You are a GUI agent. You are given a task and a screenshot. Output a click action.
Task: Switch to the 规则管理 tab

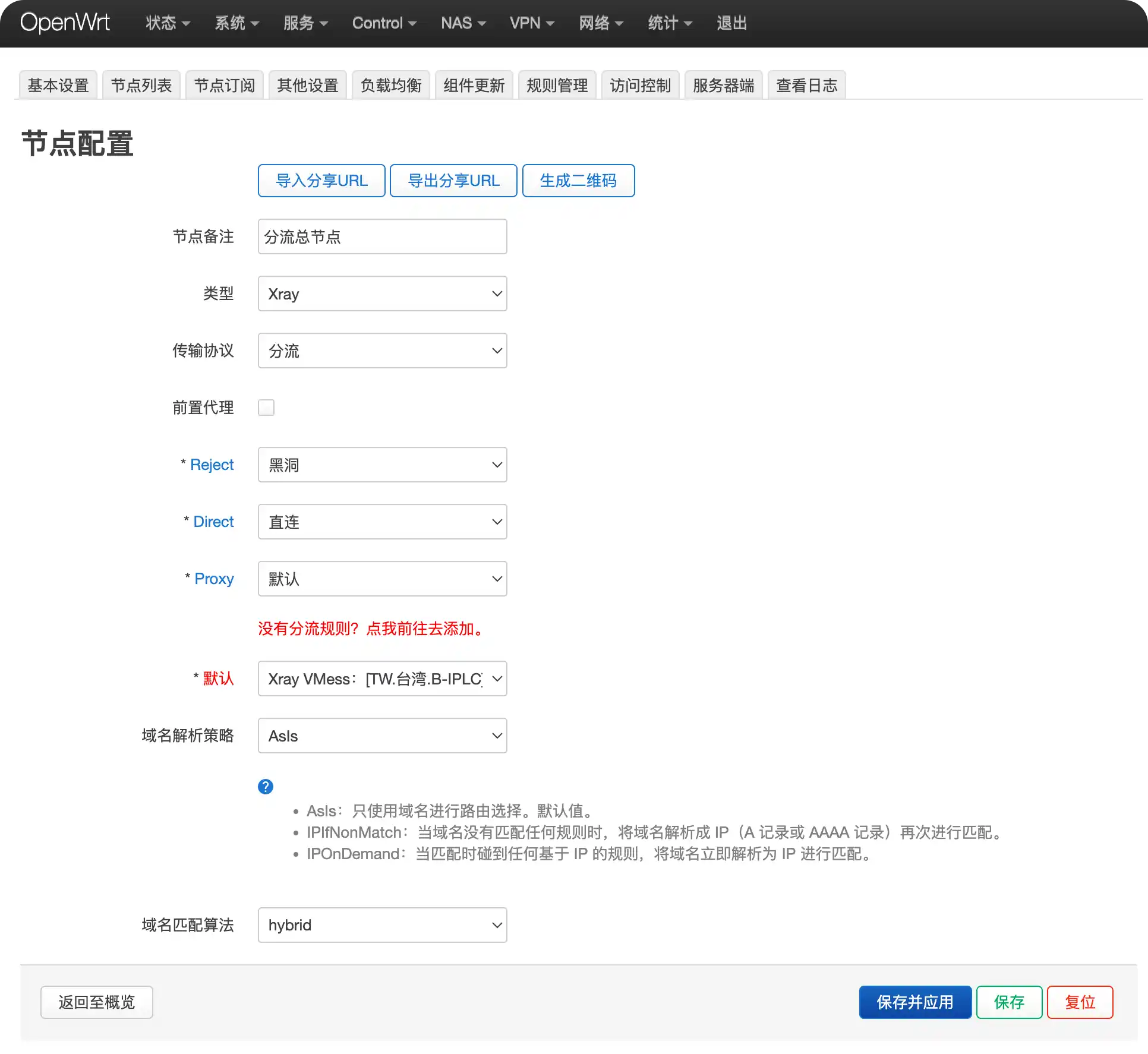point(557,86)
